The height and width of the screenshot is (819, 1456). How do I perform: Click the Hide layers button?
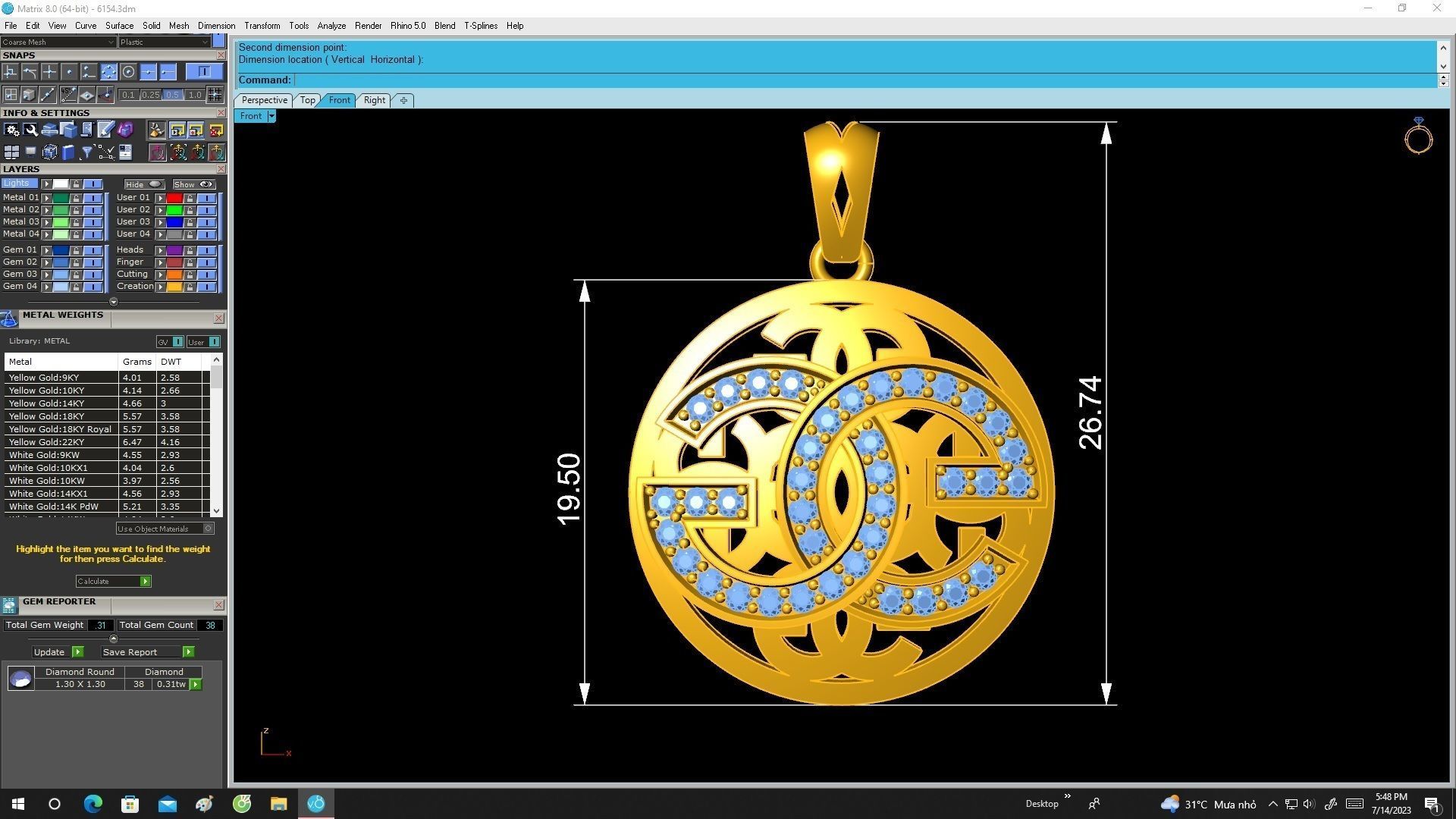[144, 184]
